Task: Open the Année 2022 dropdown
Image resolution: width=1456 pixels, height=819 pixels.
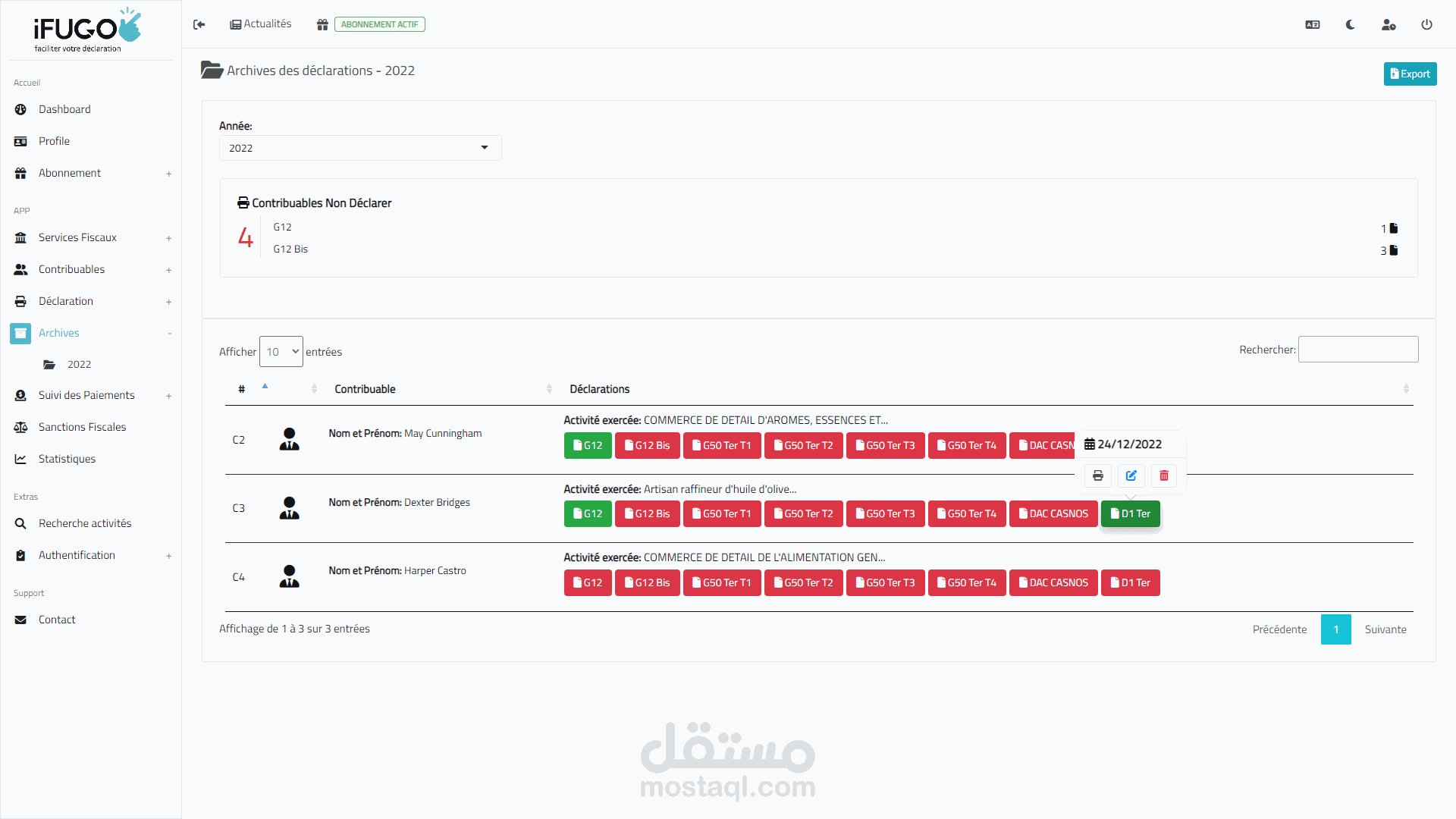Action: [x=360, y=148]
